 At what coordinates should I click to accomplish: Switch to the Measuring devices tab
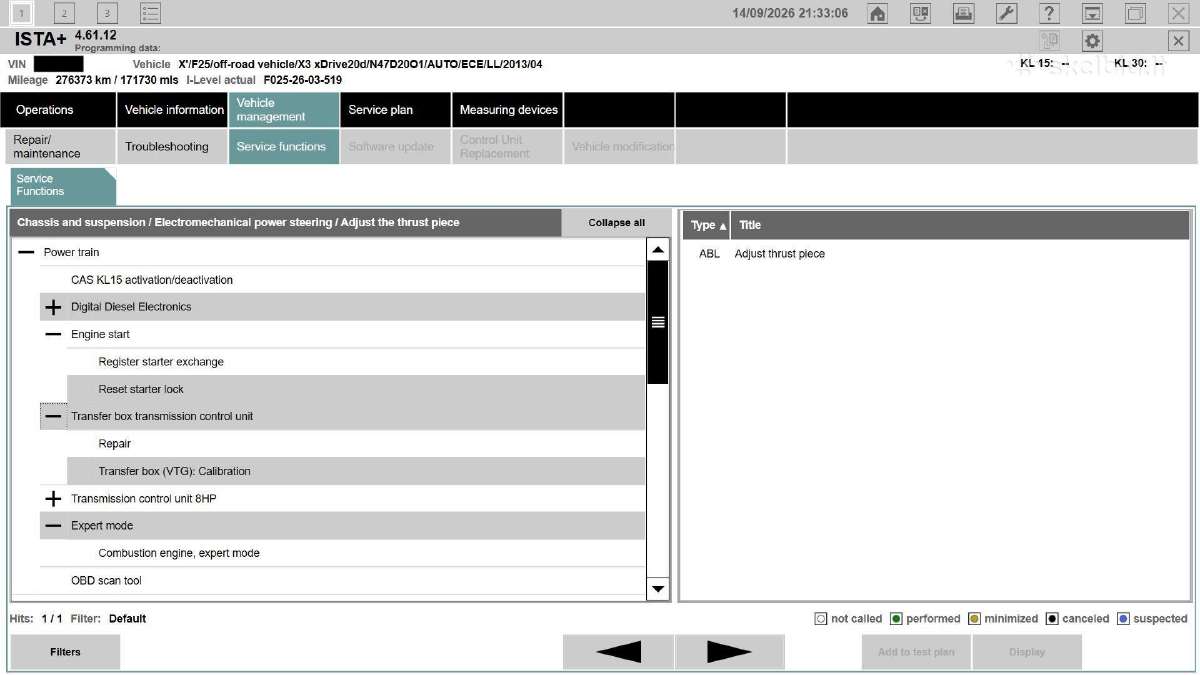[508, 110]
